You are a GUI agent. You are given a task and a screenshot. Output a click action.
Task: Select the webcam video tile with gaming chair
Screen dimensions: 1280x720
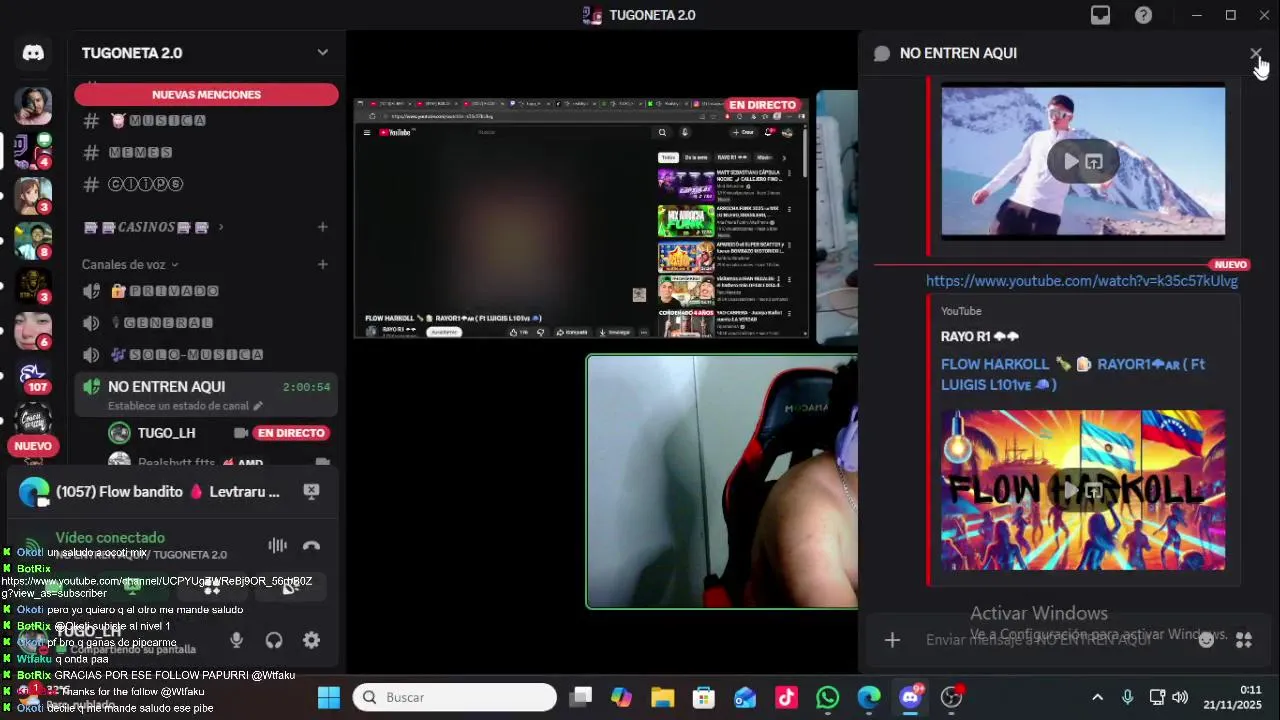[x=722, y=481]
